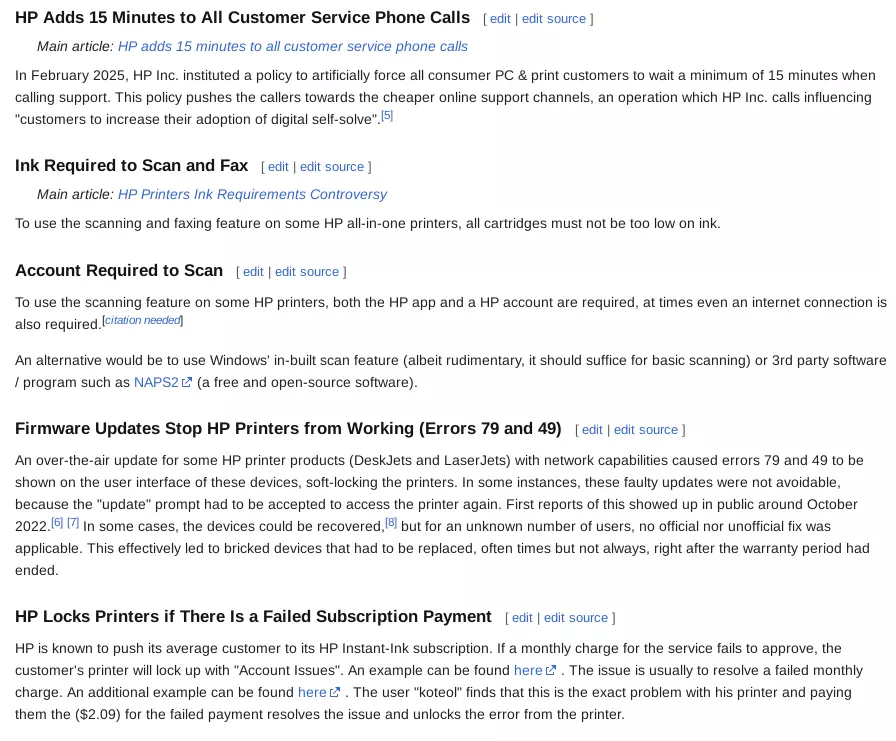Jump to footnote [7]
This screenshot has height=741, width=896.
coord(73,522)
